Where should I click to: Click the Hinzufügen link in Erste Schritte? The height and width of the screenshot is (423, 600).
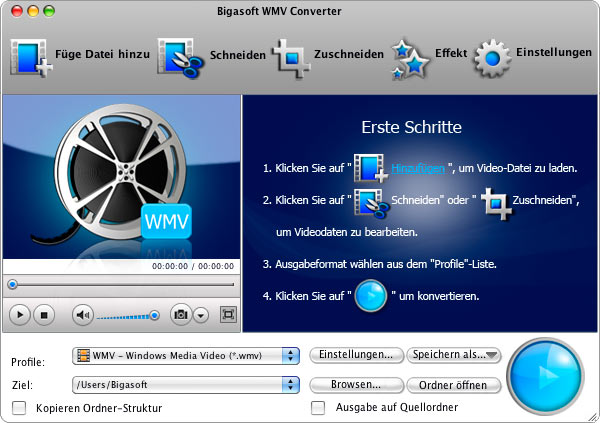[x=418, y=168]
